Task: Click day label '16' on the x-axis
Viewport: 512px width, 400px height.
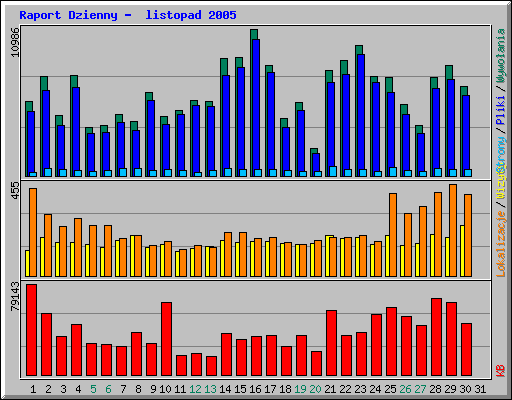Action: (x=255, y=389)
